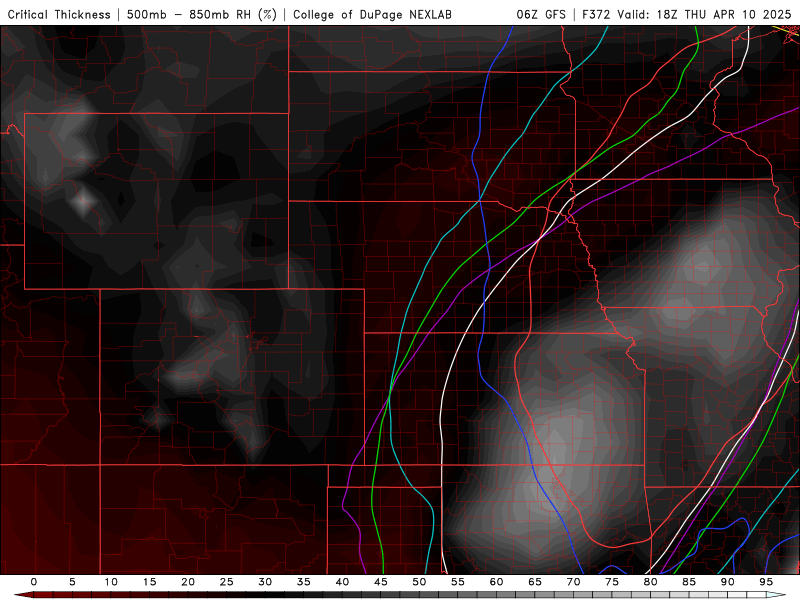Image resolution: width=800 pixels, height=600 pixels.
Task: Select the colorbar label '95'
Action: (x=766, y=582)
